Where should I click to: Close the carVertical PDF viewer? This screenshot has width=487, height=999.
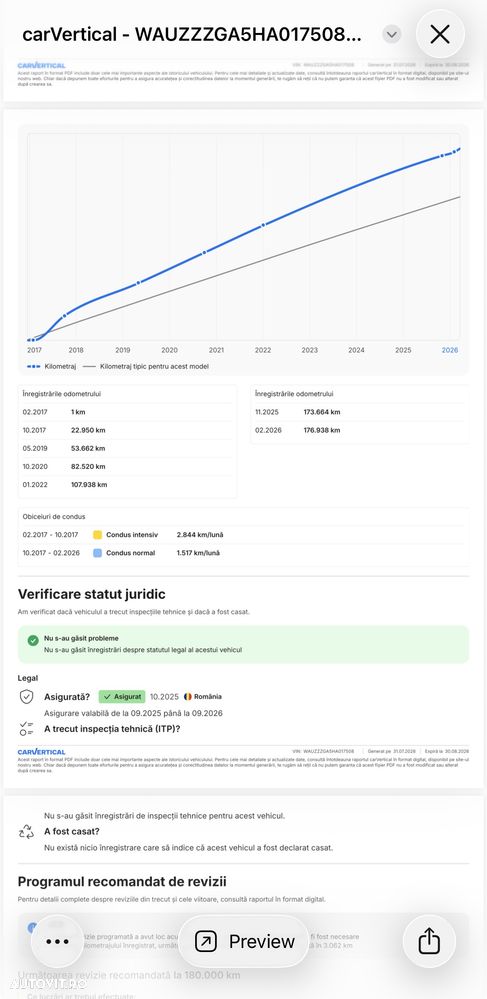[440, 34]
